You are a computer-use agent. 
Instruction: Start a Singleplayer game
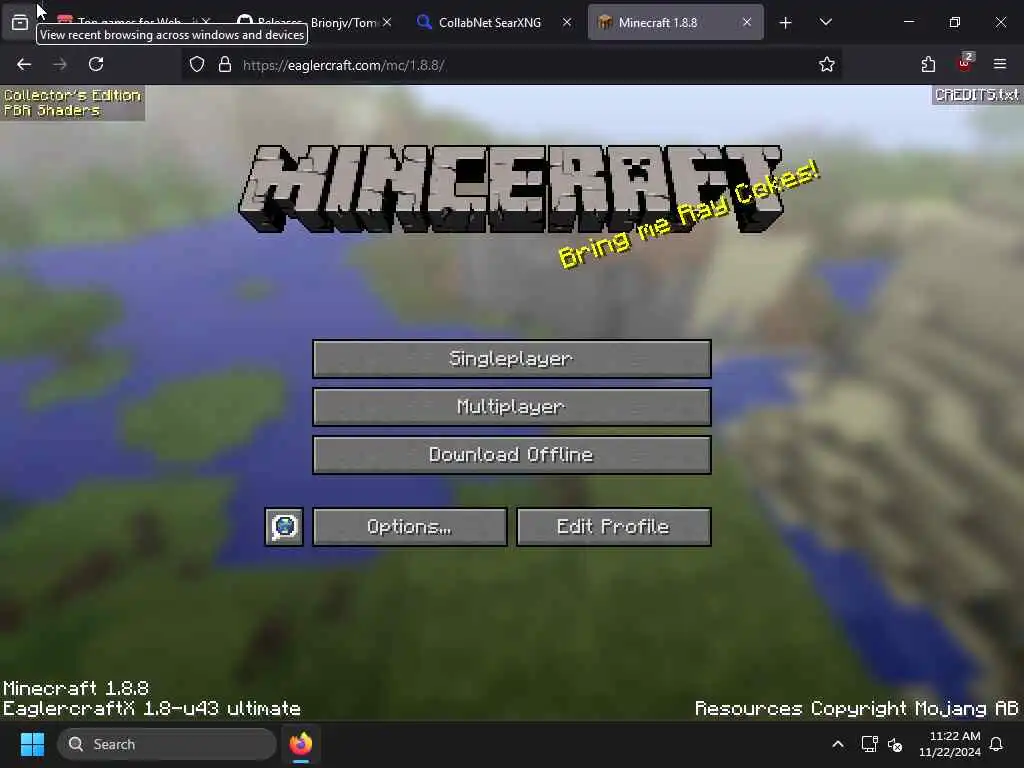[511, 359]
